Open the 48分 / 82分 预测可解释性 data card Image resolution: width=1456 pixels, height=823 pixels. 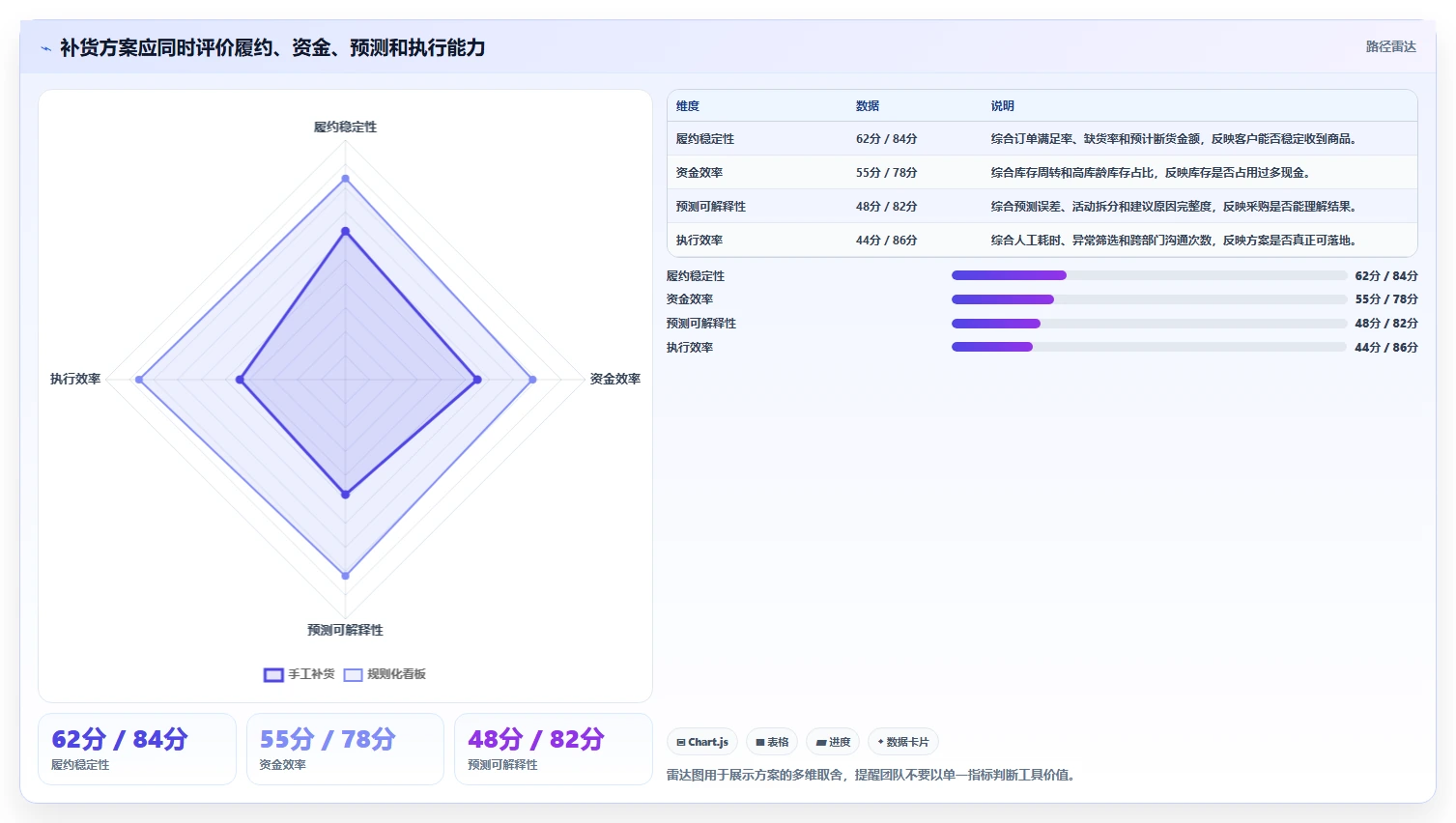pos(554,749)
